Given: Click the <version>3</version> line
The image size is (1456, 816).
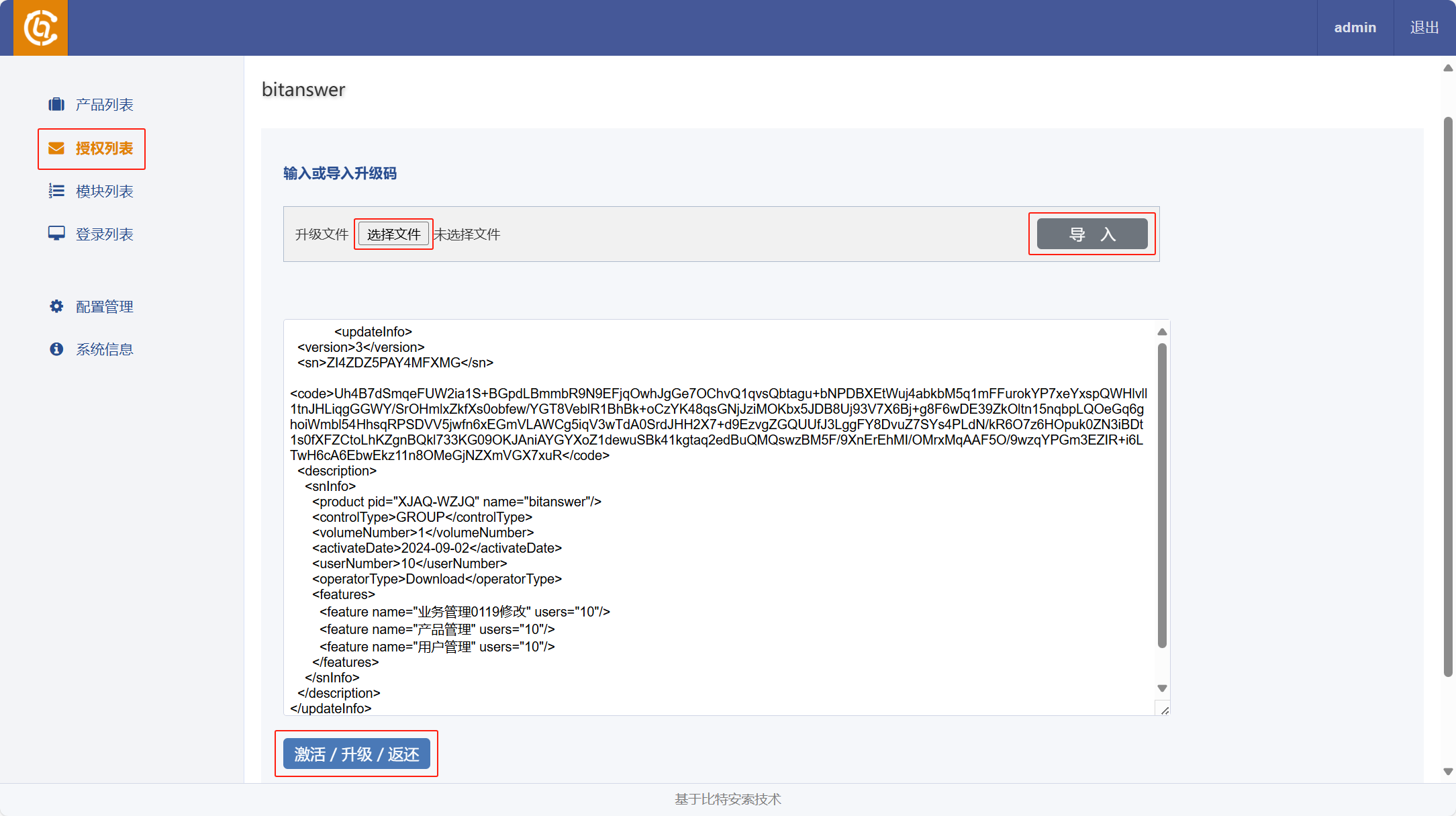Looking at the screenshot, I should (x=361, y=347).
